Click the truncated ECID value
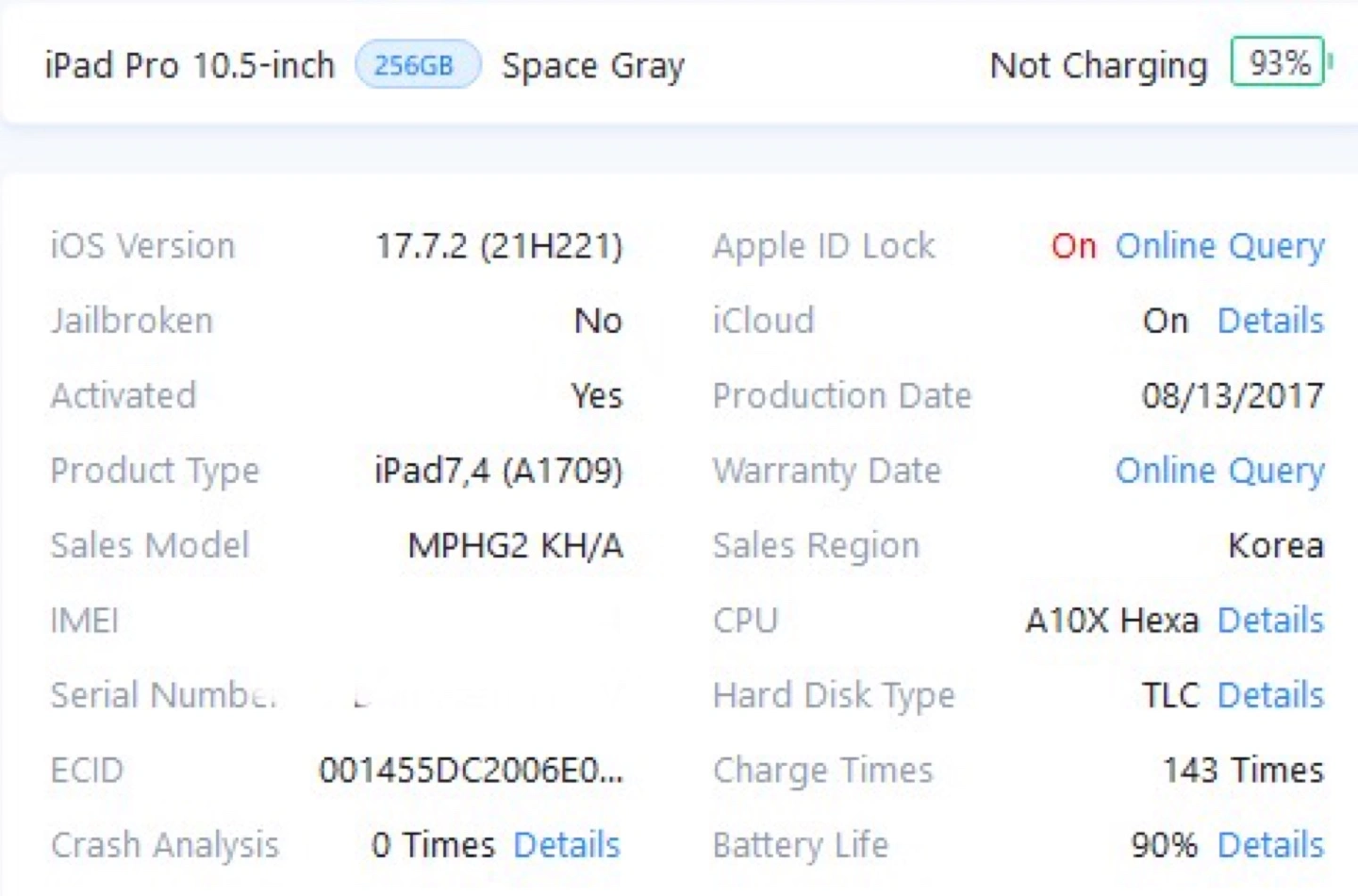1358x896 pixels. click(471, 771)
